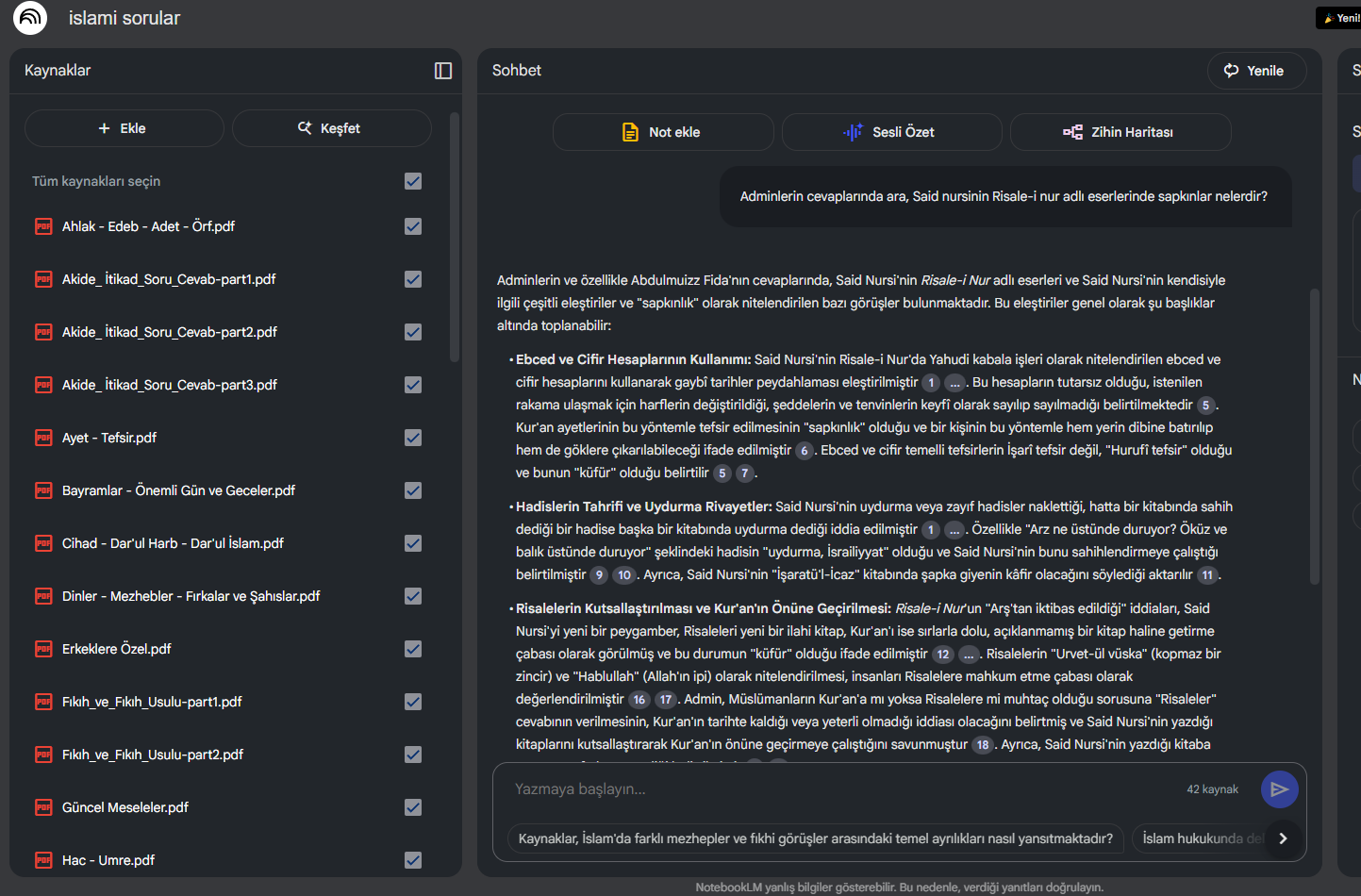Uncheck Ayet - Tefsir.pdf source
Viewport: 1361px width, 896px height.
413,438
